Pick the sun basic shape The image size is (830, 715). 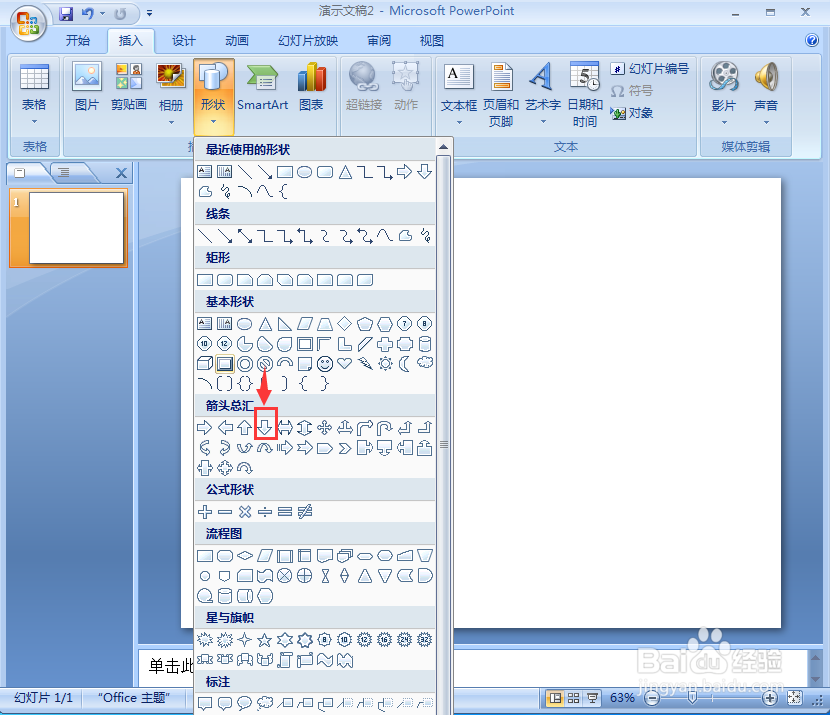click(385, 364)
